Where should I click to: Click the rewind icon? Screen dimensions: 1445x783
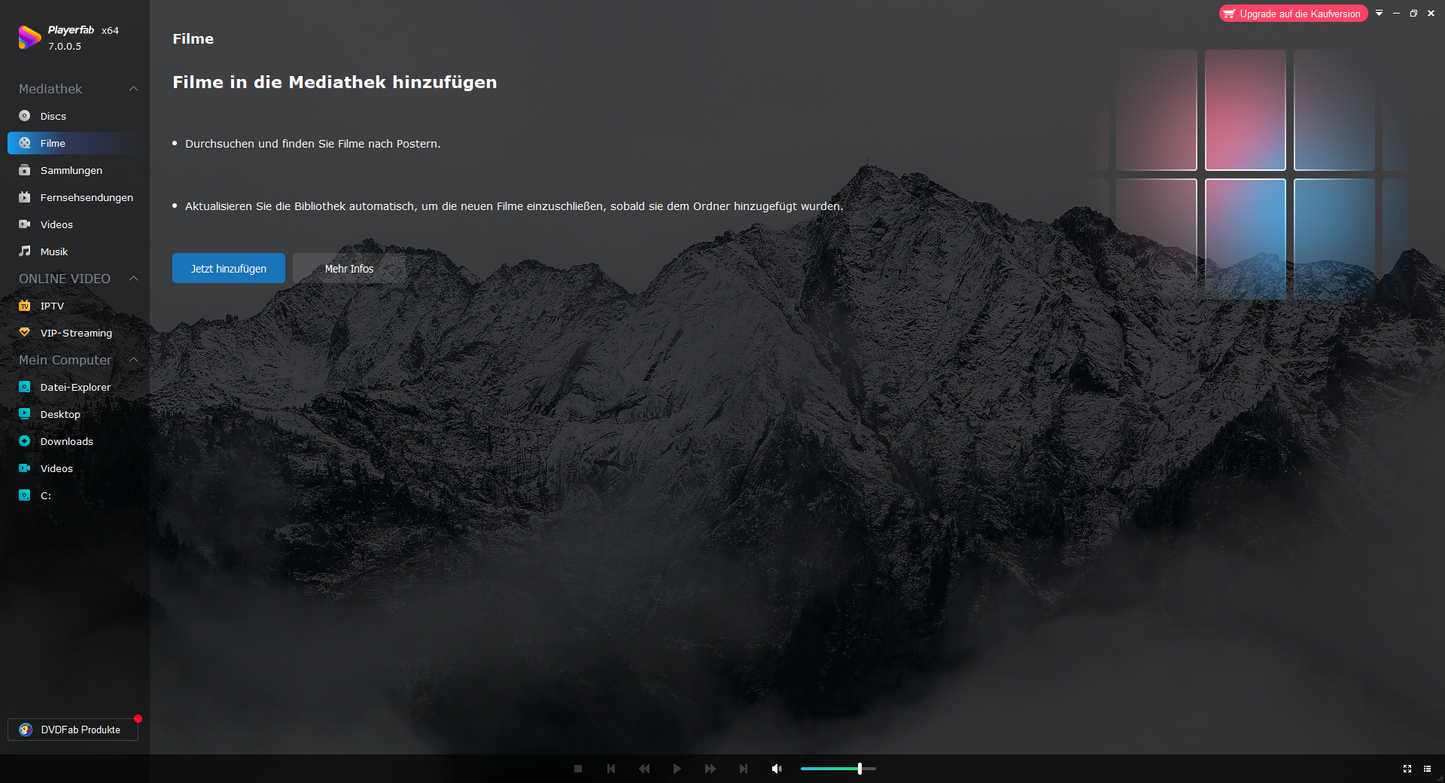644,769
